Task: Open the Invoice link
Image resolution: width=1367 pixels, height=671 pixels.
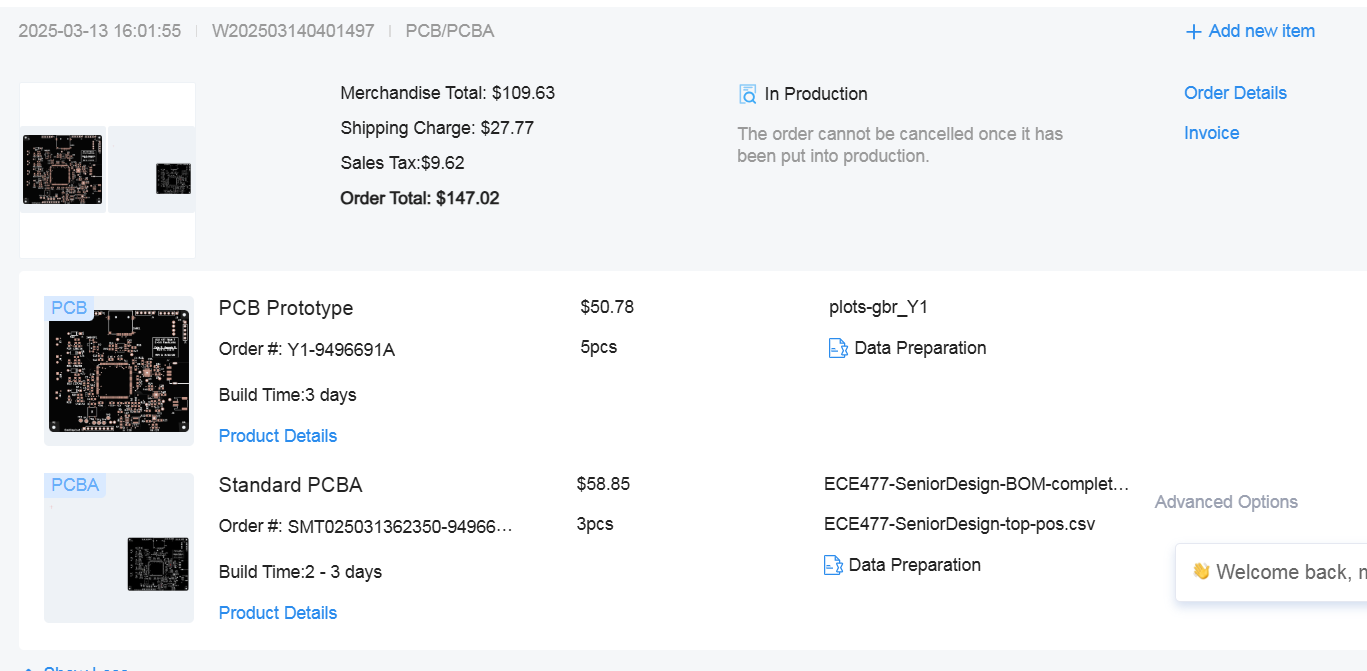Action: [x=1211, y=133]
